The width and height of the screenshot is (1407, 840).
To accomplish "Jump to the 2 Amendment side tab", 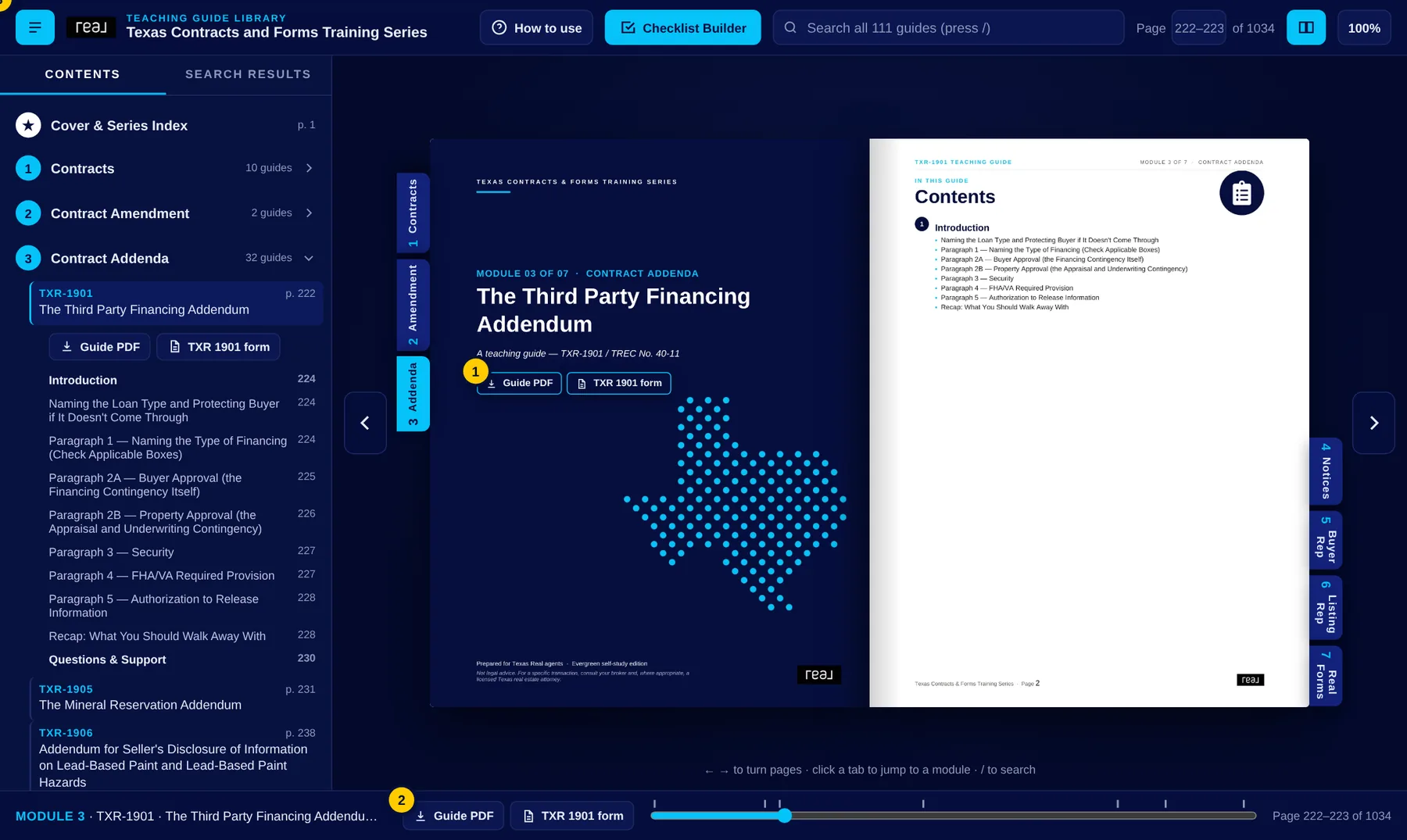I will [x=414, y=304].
